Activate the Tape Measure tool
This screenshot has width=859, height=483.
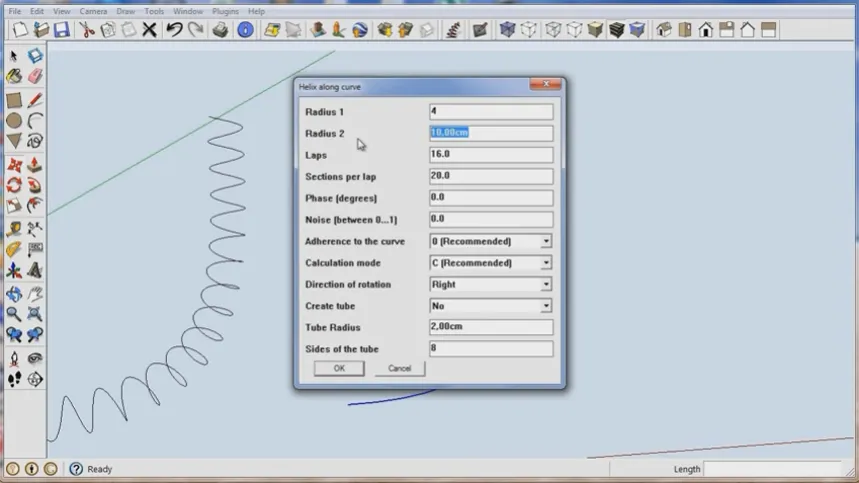pos(14,229)
